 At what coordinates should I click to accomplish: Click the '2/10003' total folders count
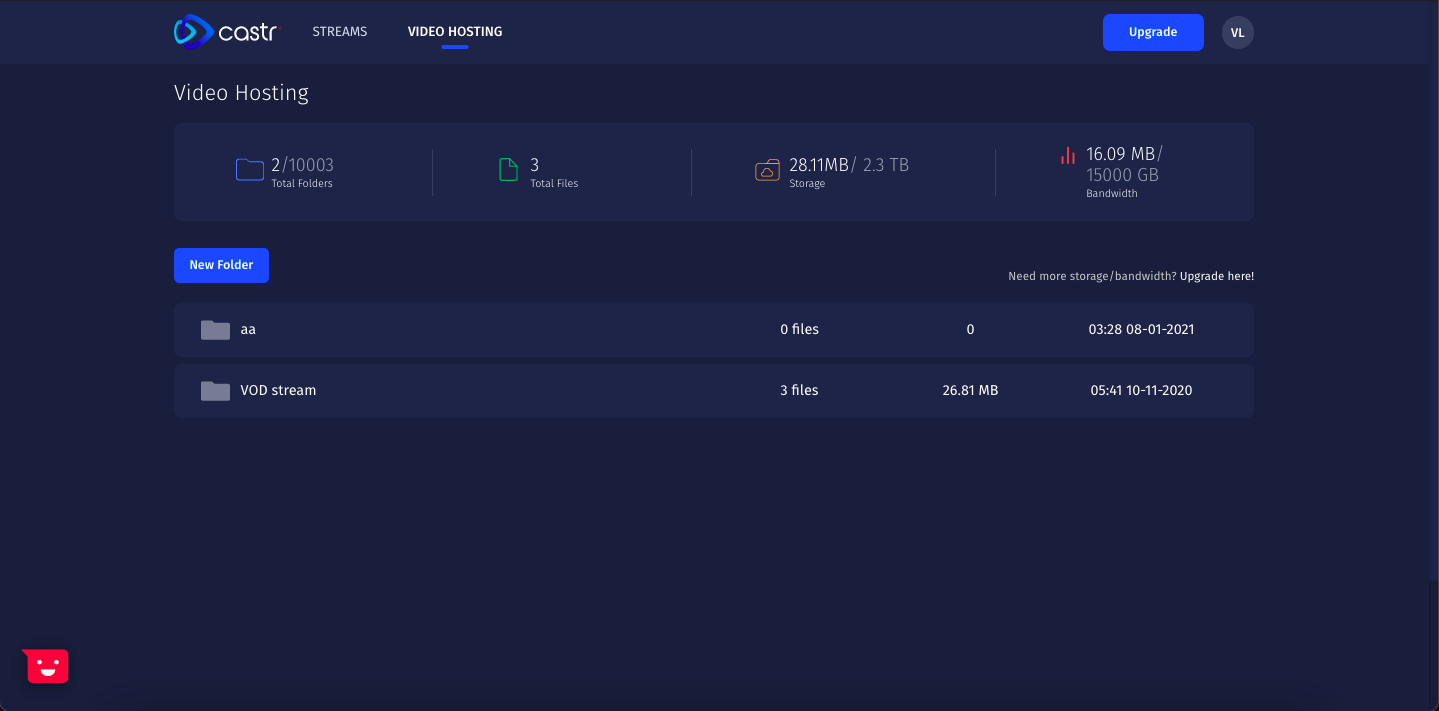[302, 165]
